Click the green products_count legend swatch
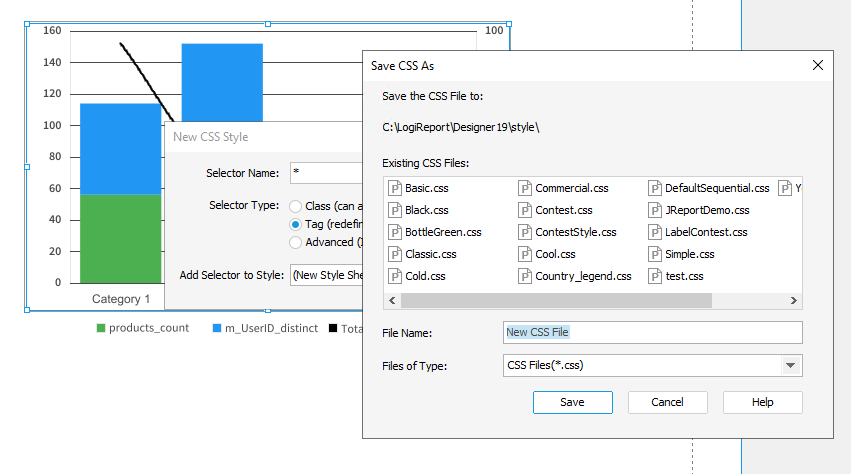This screenshot has width=851, height=474. (100, 328)
